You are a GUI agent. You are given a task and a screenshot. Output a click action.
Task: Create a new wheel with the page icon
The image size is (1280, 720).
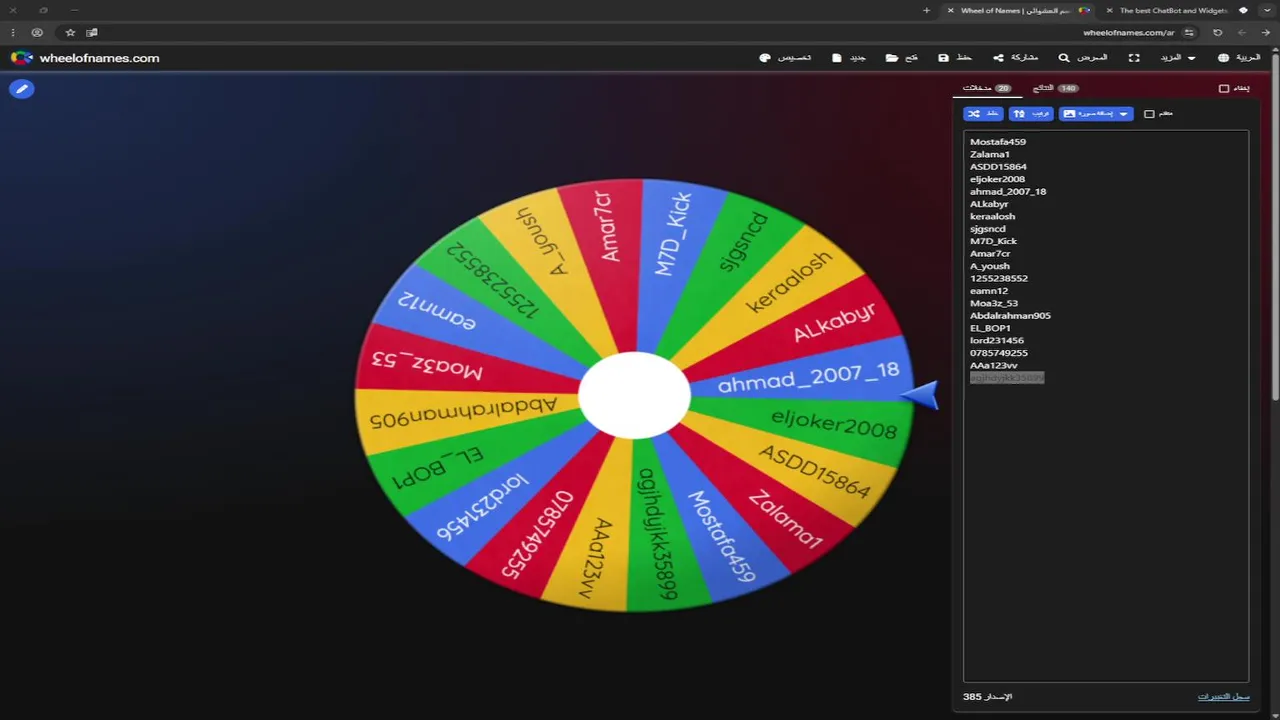tap(837, 58)
